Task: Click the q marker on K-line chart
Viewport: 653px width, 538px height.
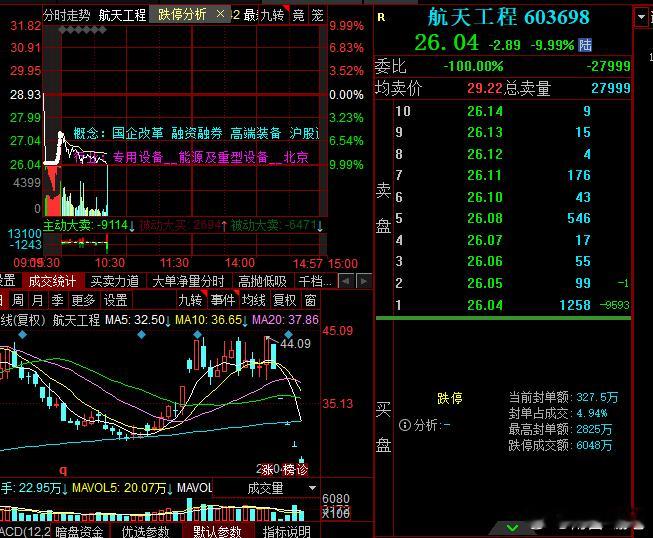Action: 63,470
